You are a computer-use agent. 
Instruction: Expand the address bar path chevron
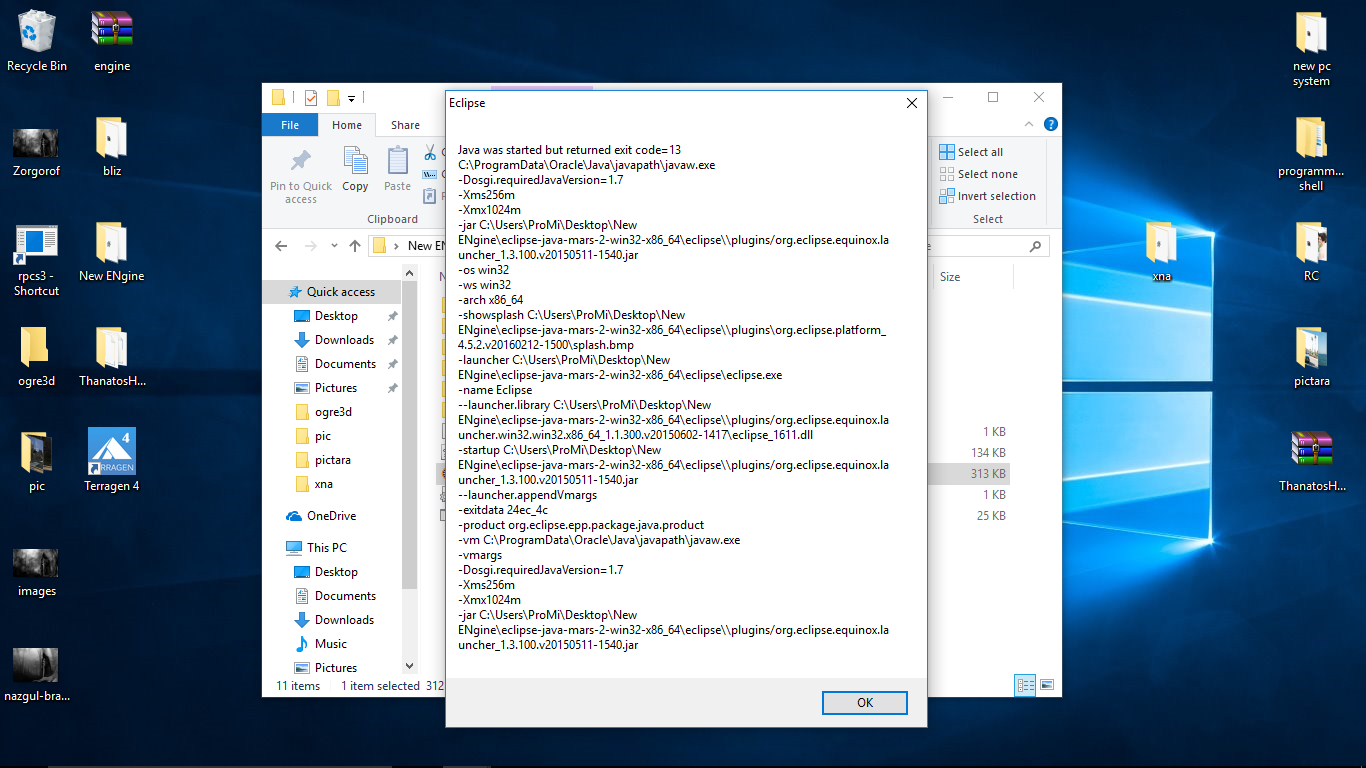397,246
